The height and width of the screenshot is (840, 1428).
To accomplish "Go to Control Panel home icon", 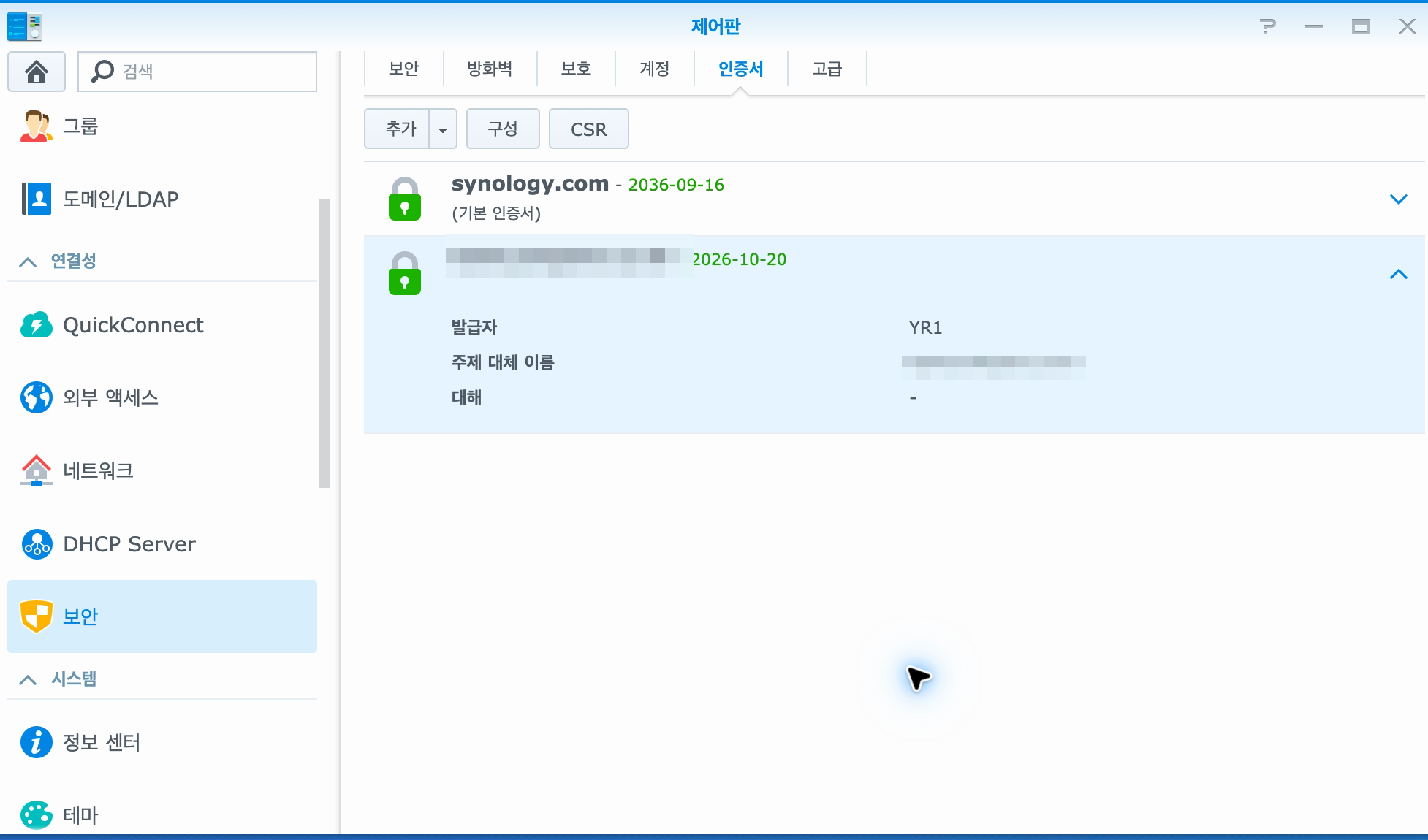I will 37,71.
